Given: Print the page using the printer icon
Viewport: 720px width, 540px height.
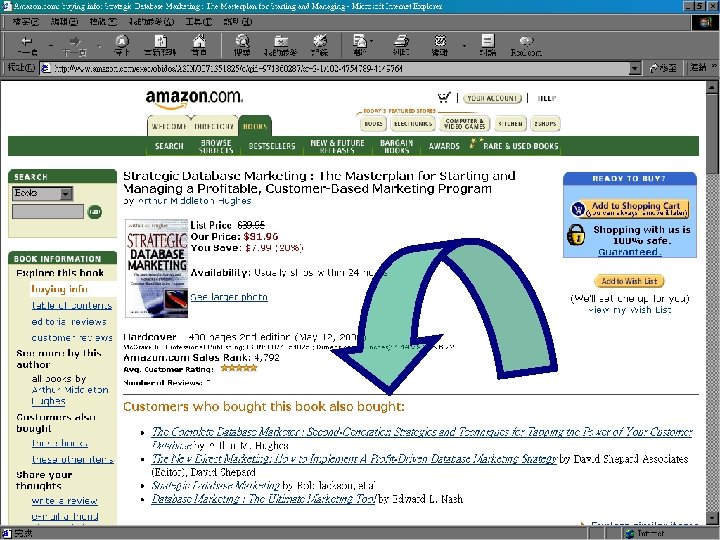Looking at the screenshot, I should pyautogui.click(x=401, y=45).
